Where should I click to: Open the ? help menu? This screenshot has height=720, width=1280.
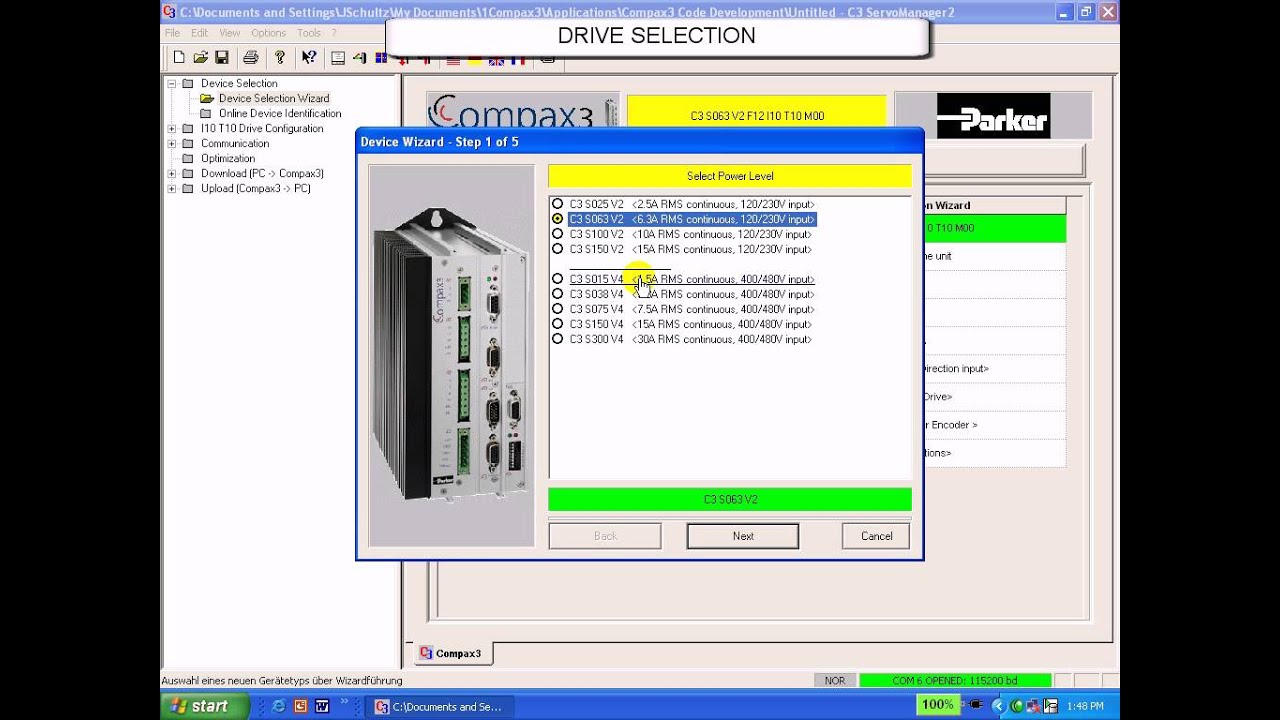click(334, 33)
